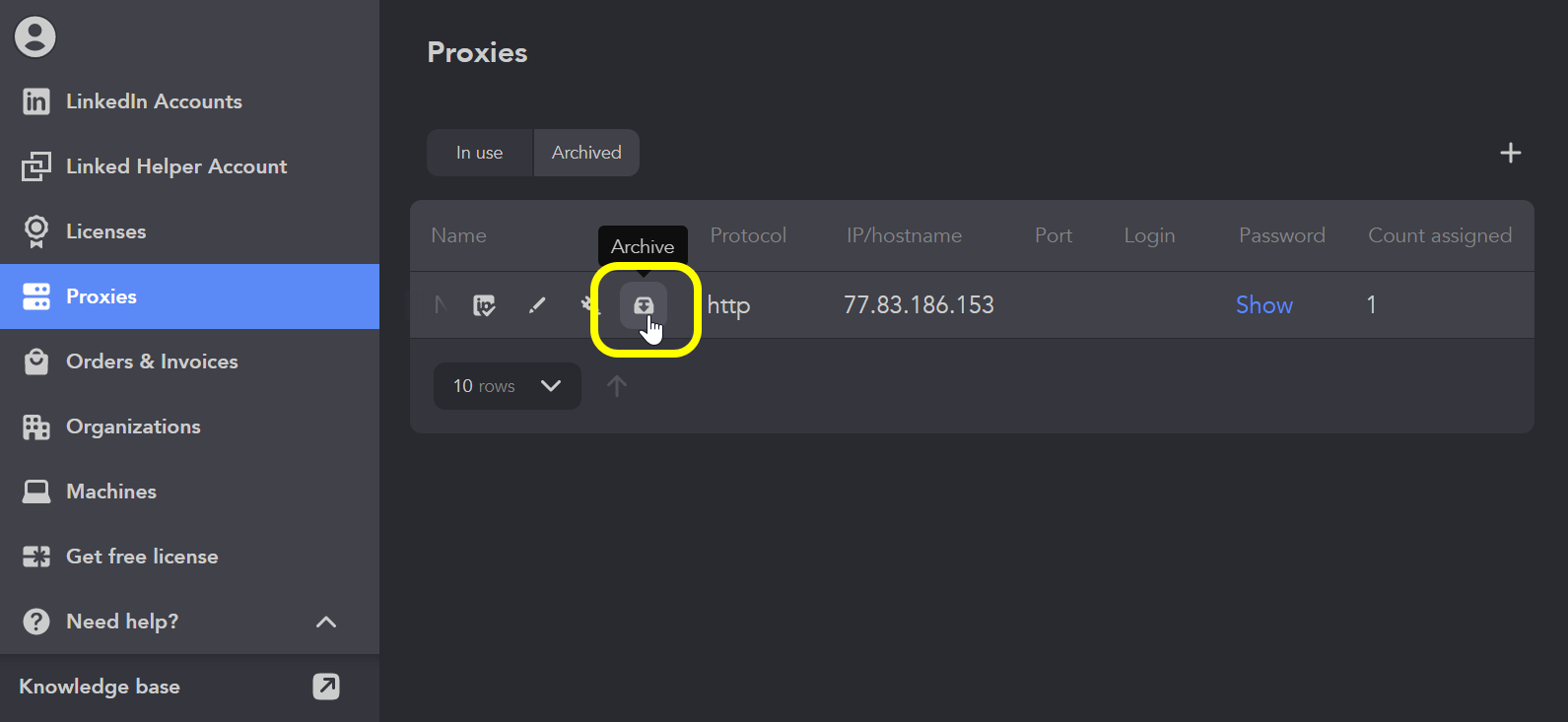The image size is (1568, 722).
Task: Select the Edit pencil icon for the proxy
Action: click(537, 305)
